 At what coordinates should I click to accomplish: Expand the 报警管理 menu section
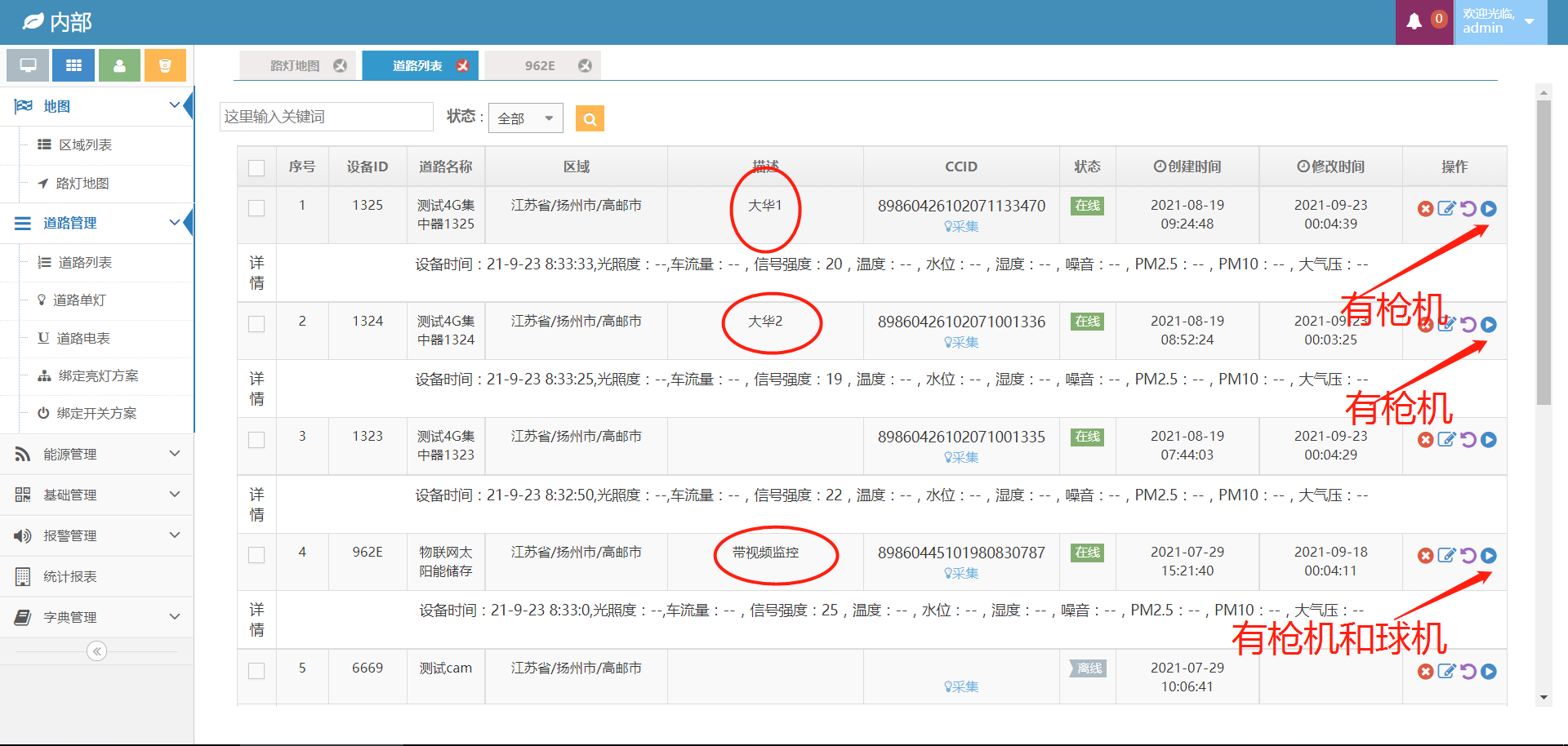96,535
